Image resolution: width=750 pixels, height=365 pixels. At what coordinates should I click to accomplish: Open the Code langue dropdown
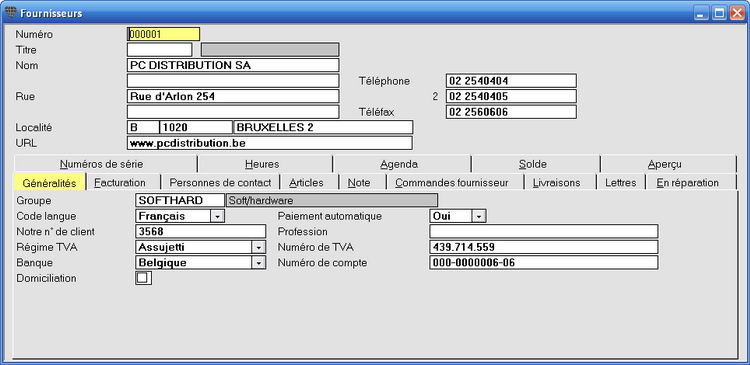coord(217,216)
